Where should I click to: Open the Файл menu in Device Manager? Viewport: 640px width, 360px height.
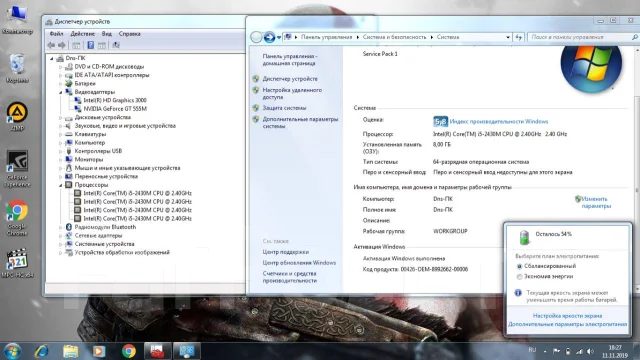point(56,34)
